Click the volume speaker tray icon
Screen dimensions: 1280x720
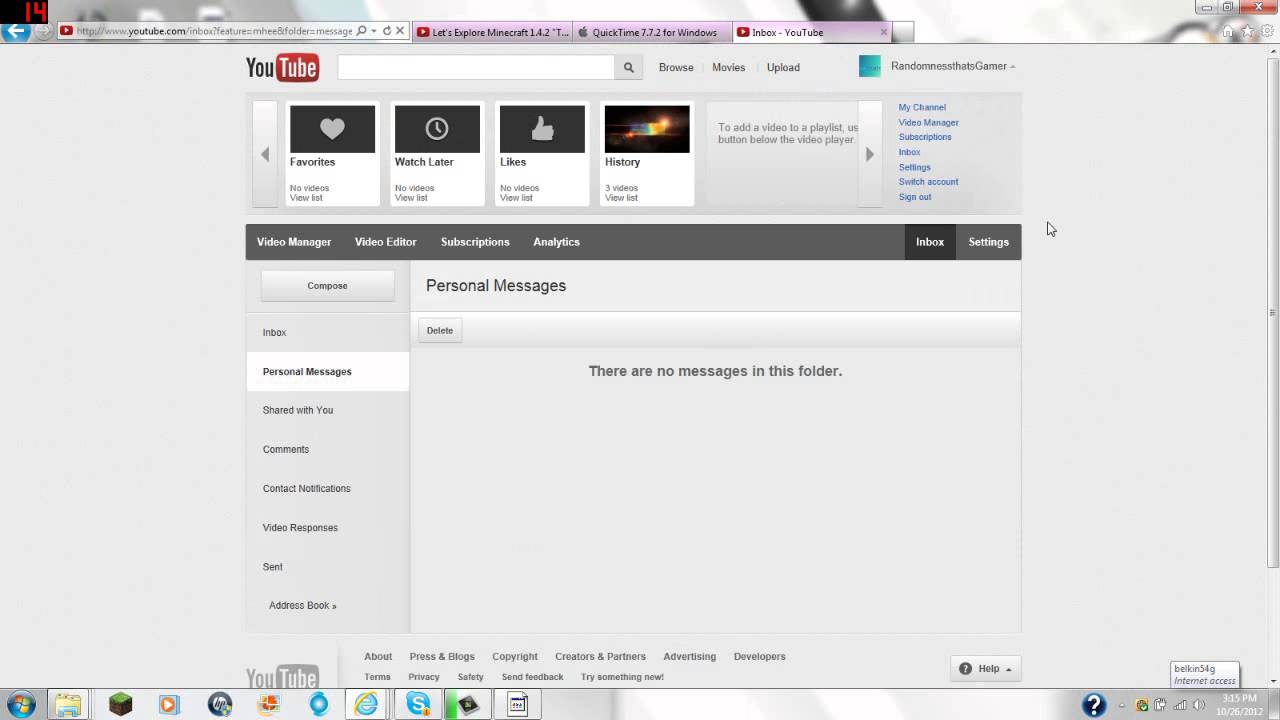click(x=1198, y=705)
